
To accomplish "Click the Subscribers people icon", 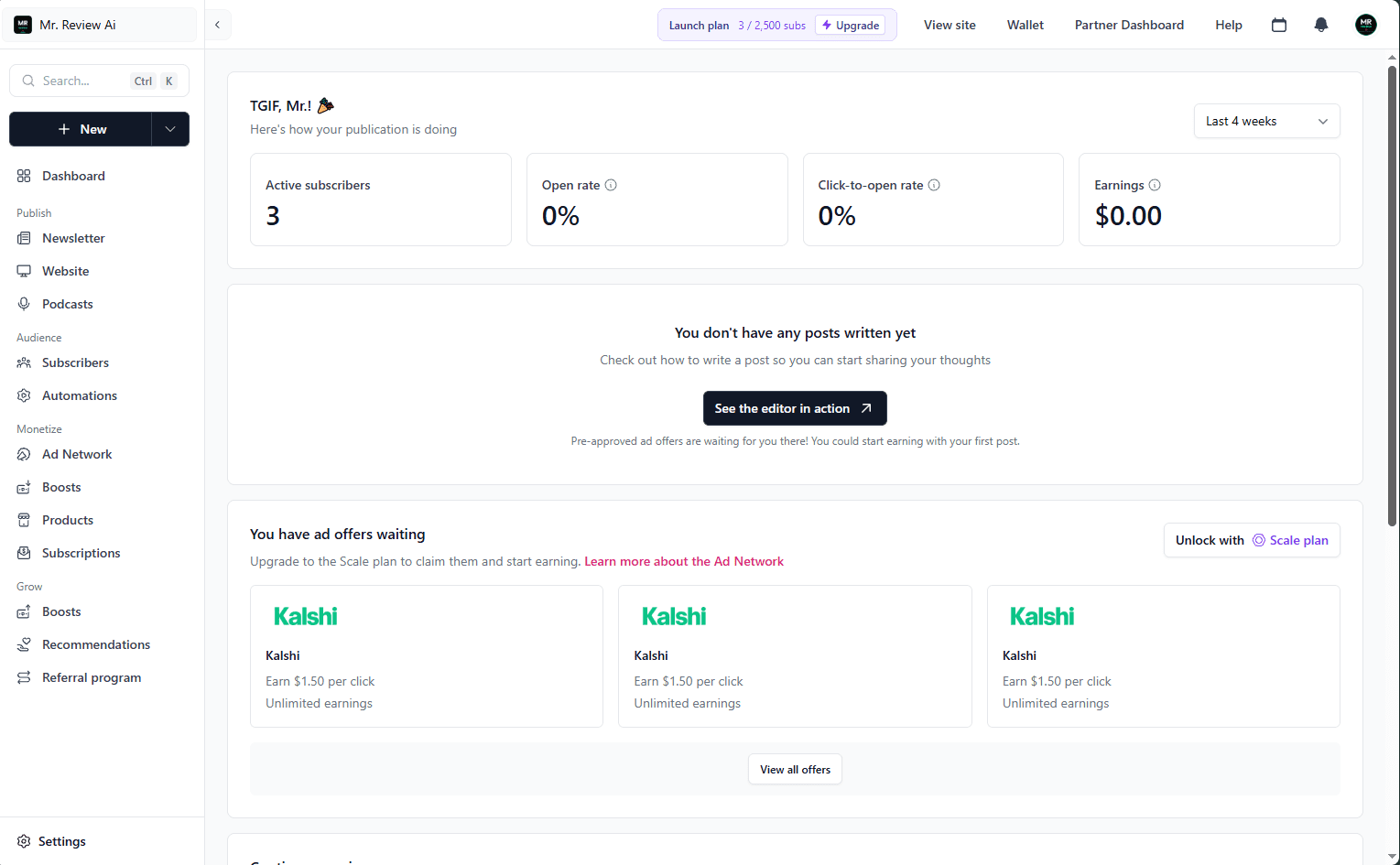I will click(24, 362).
